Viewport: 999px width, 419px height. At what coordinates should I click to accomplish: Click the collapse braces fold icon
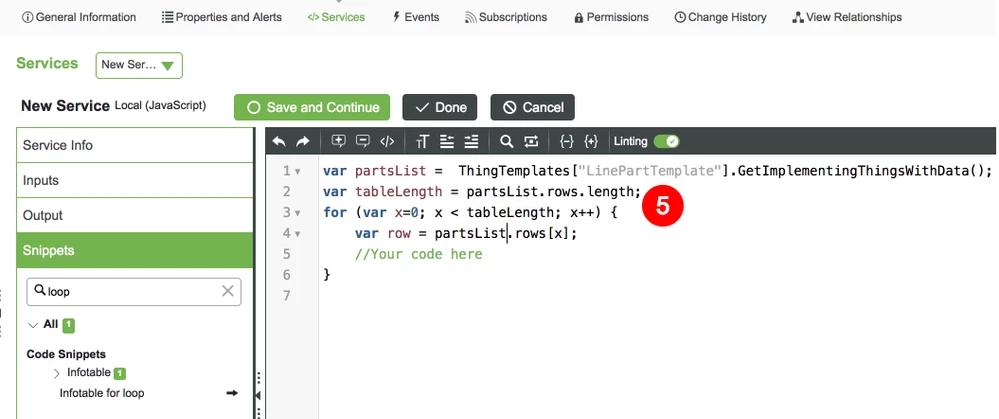[x=566, y=141]
